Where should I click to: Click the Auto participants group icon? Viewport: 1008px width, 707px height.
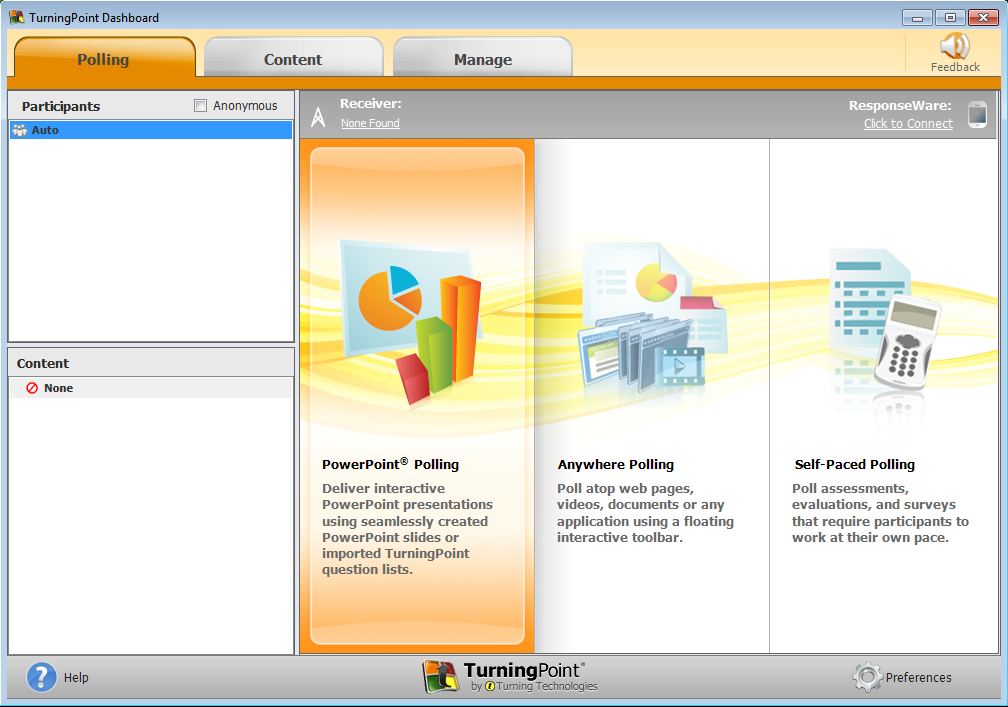(20, 130)
